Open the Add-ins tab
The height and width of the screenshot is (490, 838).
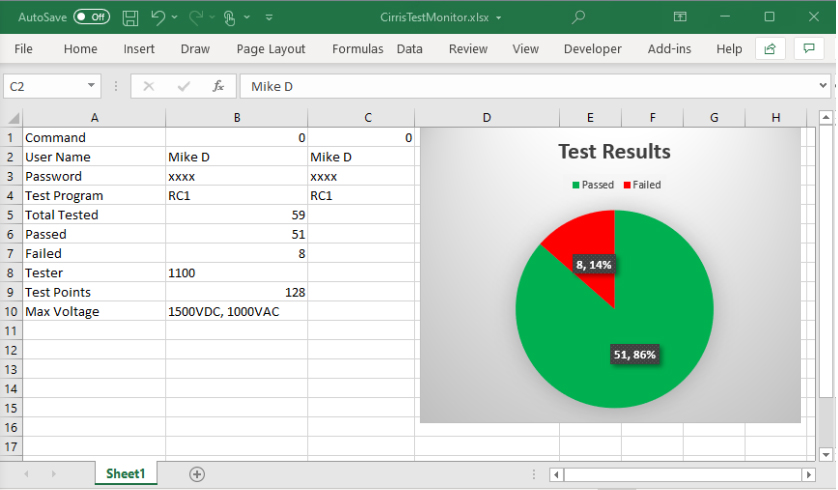point(669,49)
